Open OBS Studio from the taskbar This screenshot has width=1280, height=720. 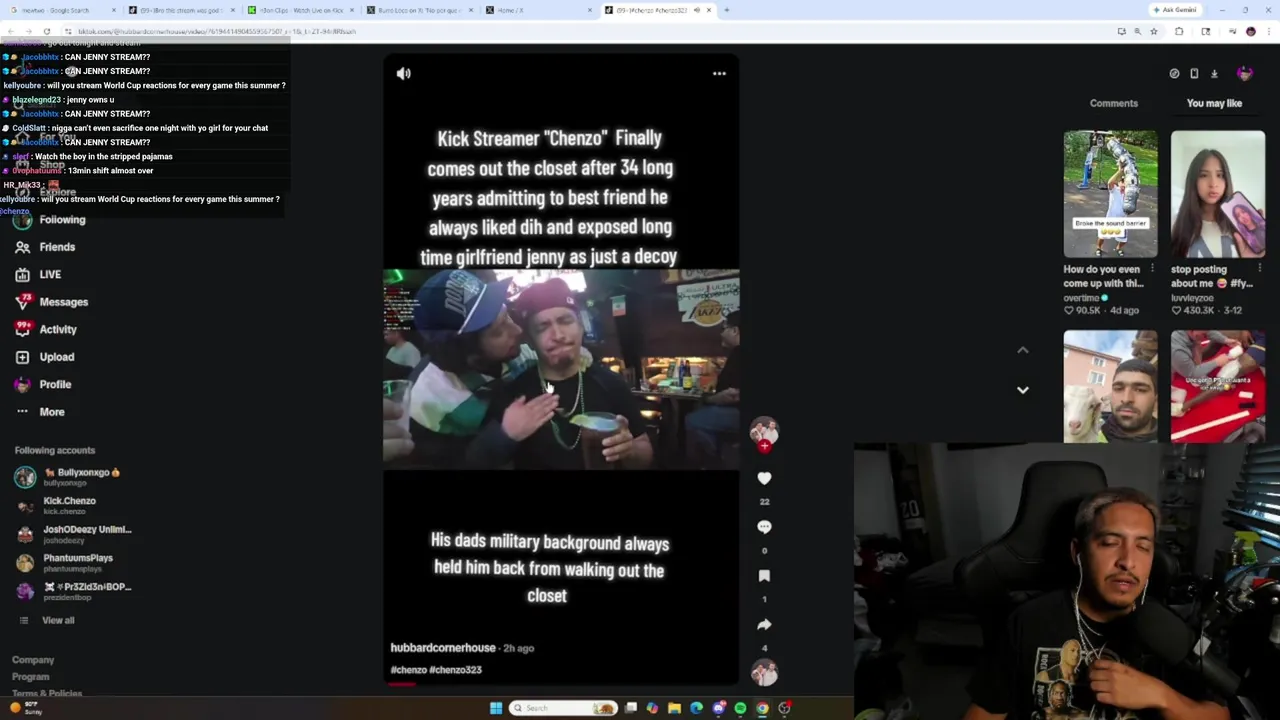tap(785, 708)
